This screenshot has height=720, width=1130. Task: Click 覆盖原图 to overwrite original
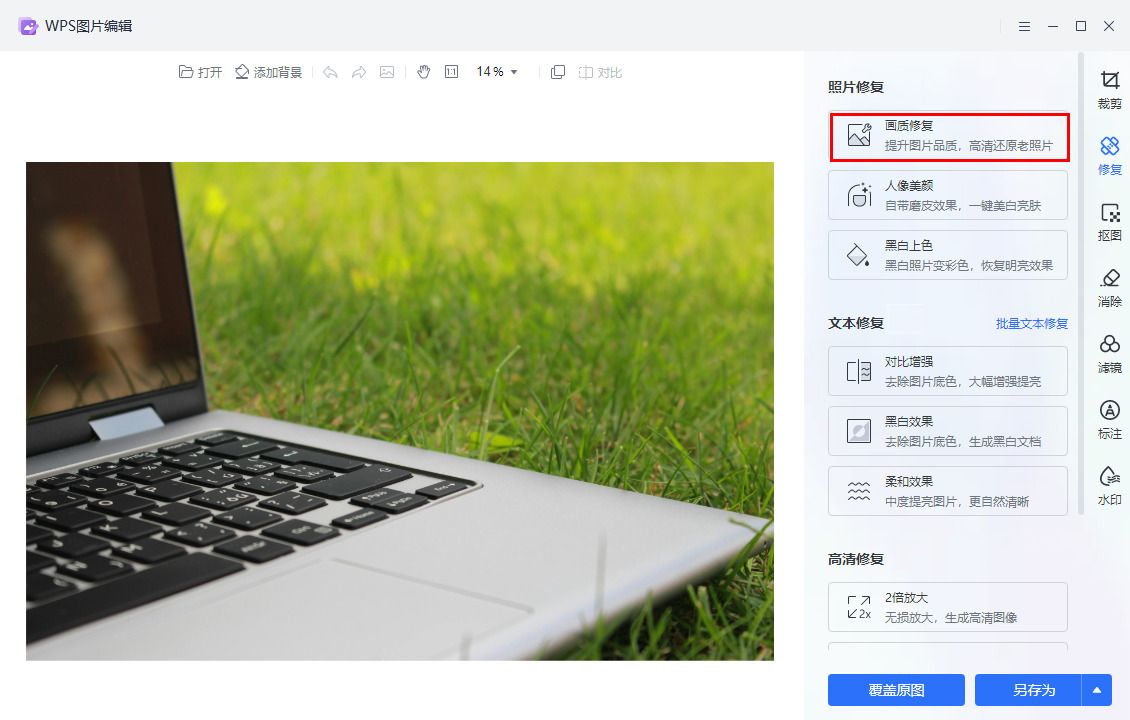coord(897,690)
